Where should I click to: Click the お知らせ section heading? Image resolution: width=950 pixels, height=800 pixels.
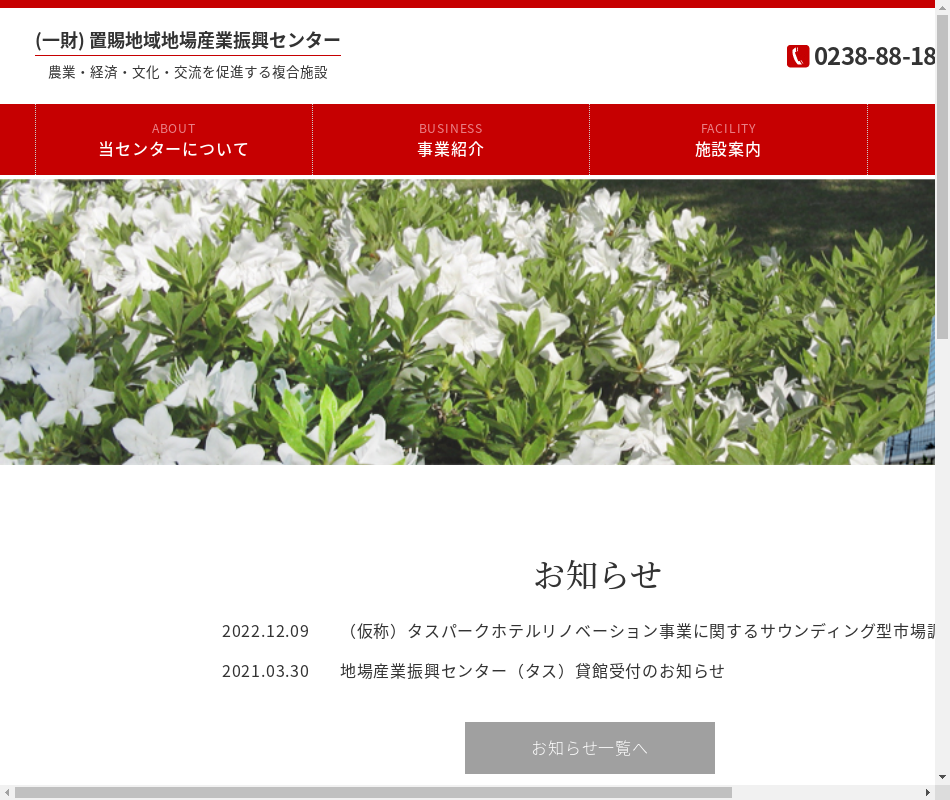(597, 575)
